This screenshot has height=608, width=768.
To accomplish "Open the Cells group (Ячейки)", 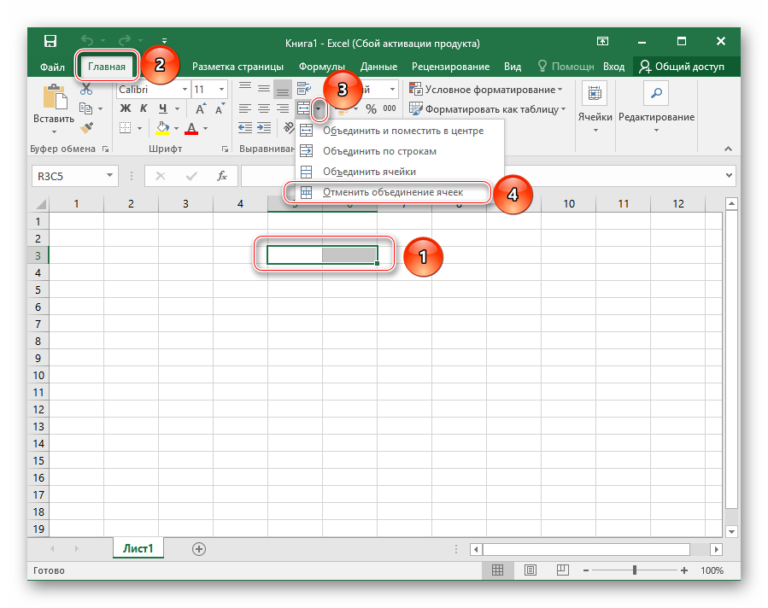I will click(x=595, y=109).
